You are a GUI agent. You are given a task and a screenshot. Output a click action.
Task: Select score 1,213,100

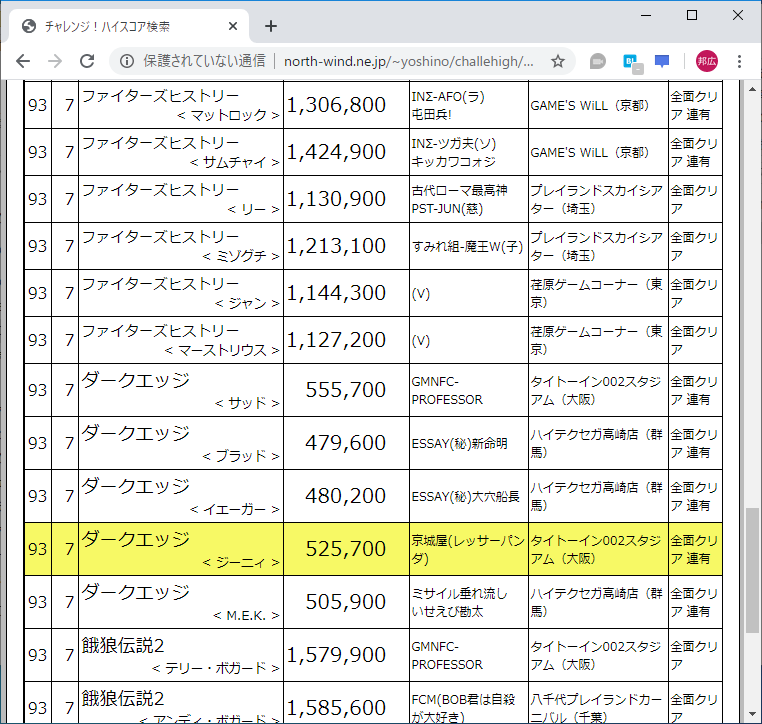336,246
